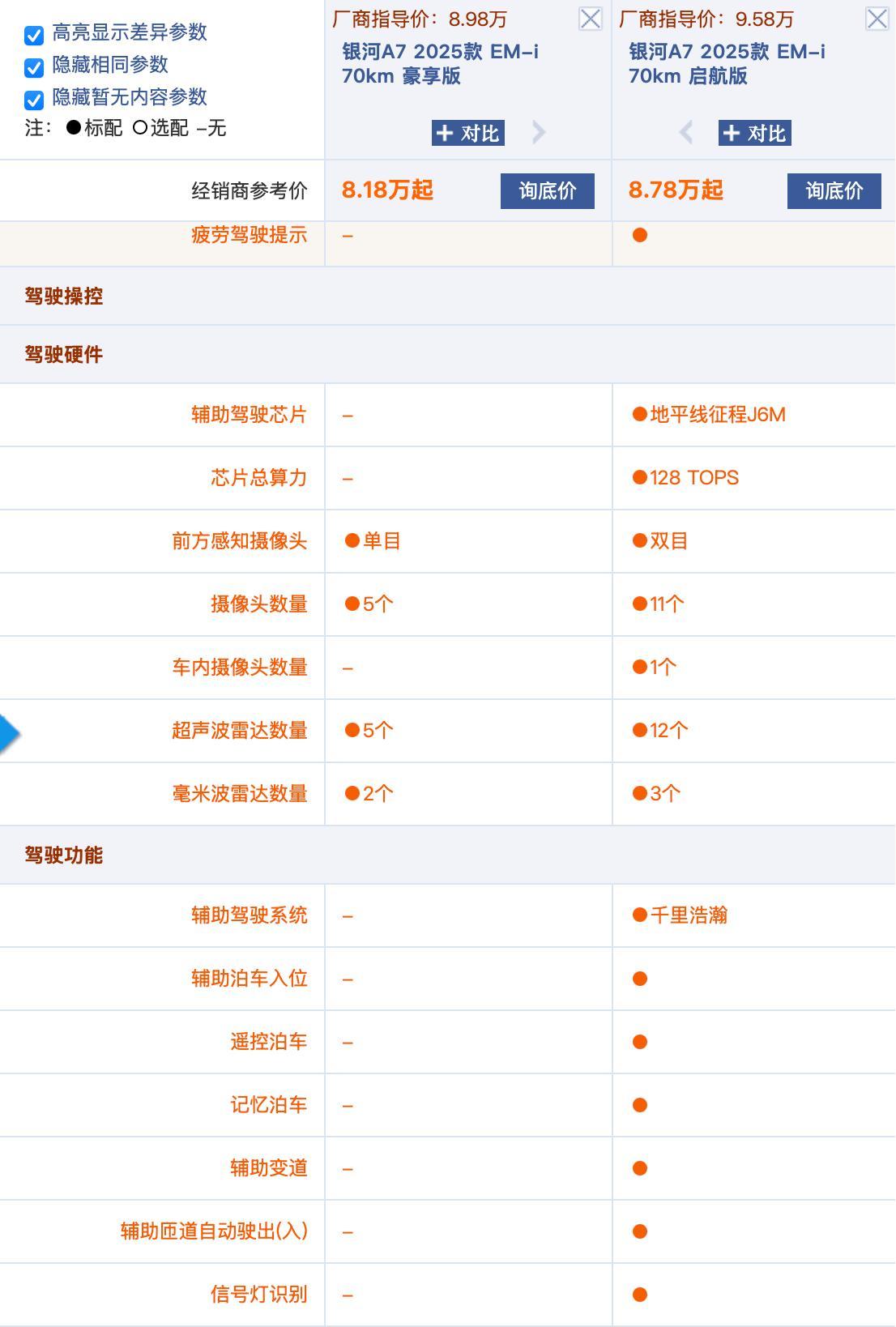Click the 记忆泊车 parameter label
Image resolution: width=896 pixels, height=1327 pixels.
269,1105
